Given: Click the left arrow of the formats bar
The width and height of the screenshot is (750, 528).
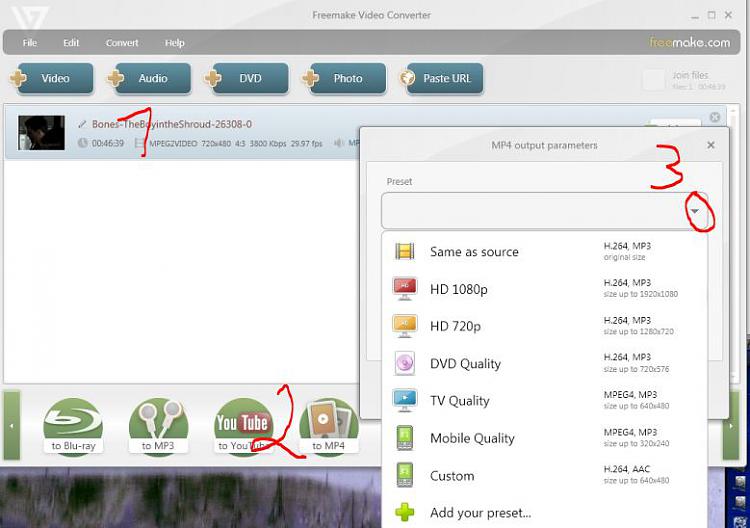Looking at the screenshot, I should [x=12, y=425].
